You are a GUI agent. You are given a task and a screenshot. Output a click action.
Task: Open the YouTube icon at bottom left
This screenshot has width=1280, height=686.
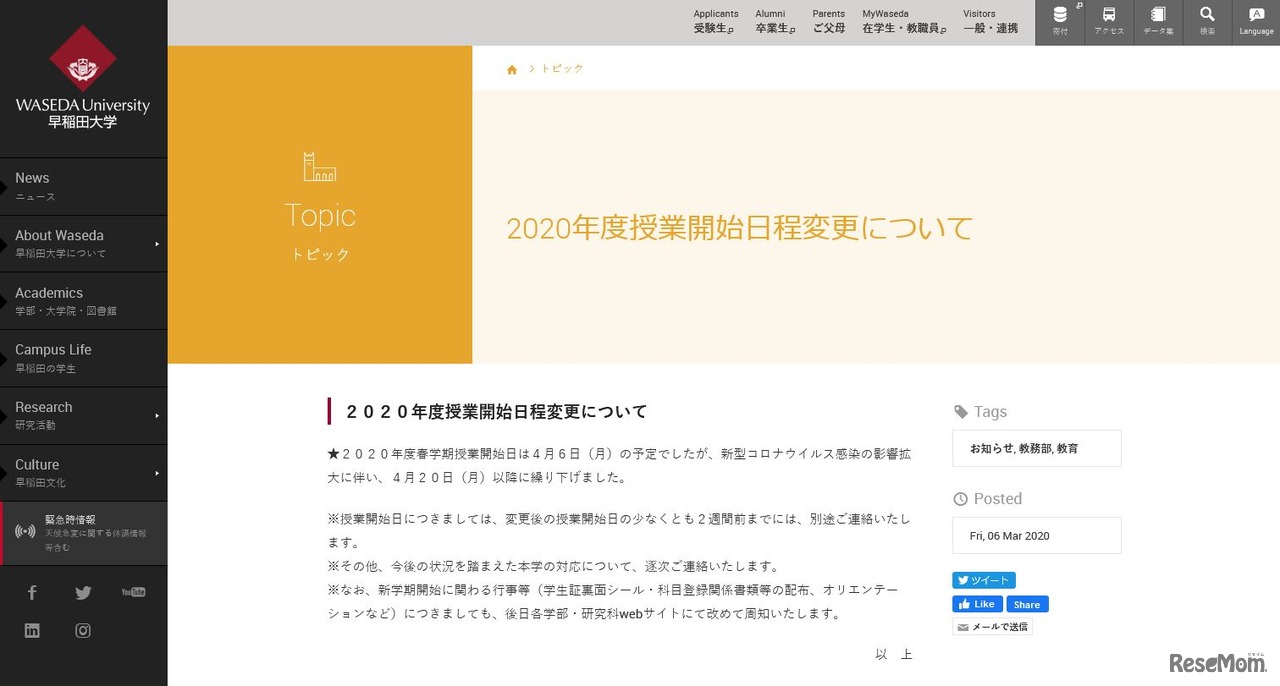tap(134, 592)
